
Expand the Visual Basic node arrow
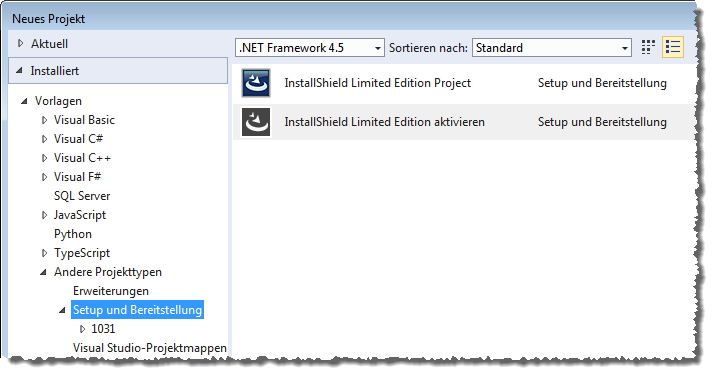44,120
